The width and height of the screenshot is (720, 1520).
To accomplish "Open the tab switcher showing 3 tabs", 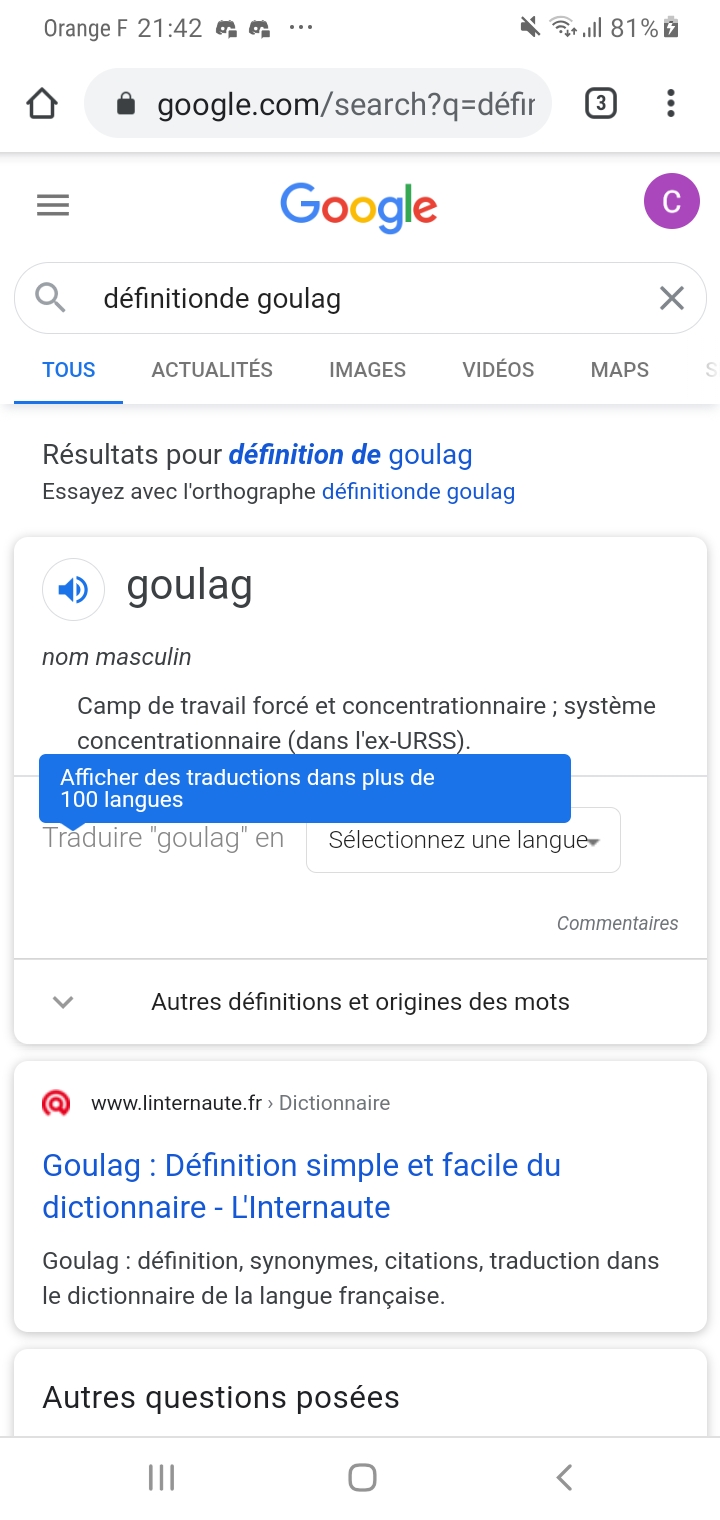I will [x=600, y=103].
